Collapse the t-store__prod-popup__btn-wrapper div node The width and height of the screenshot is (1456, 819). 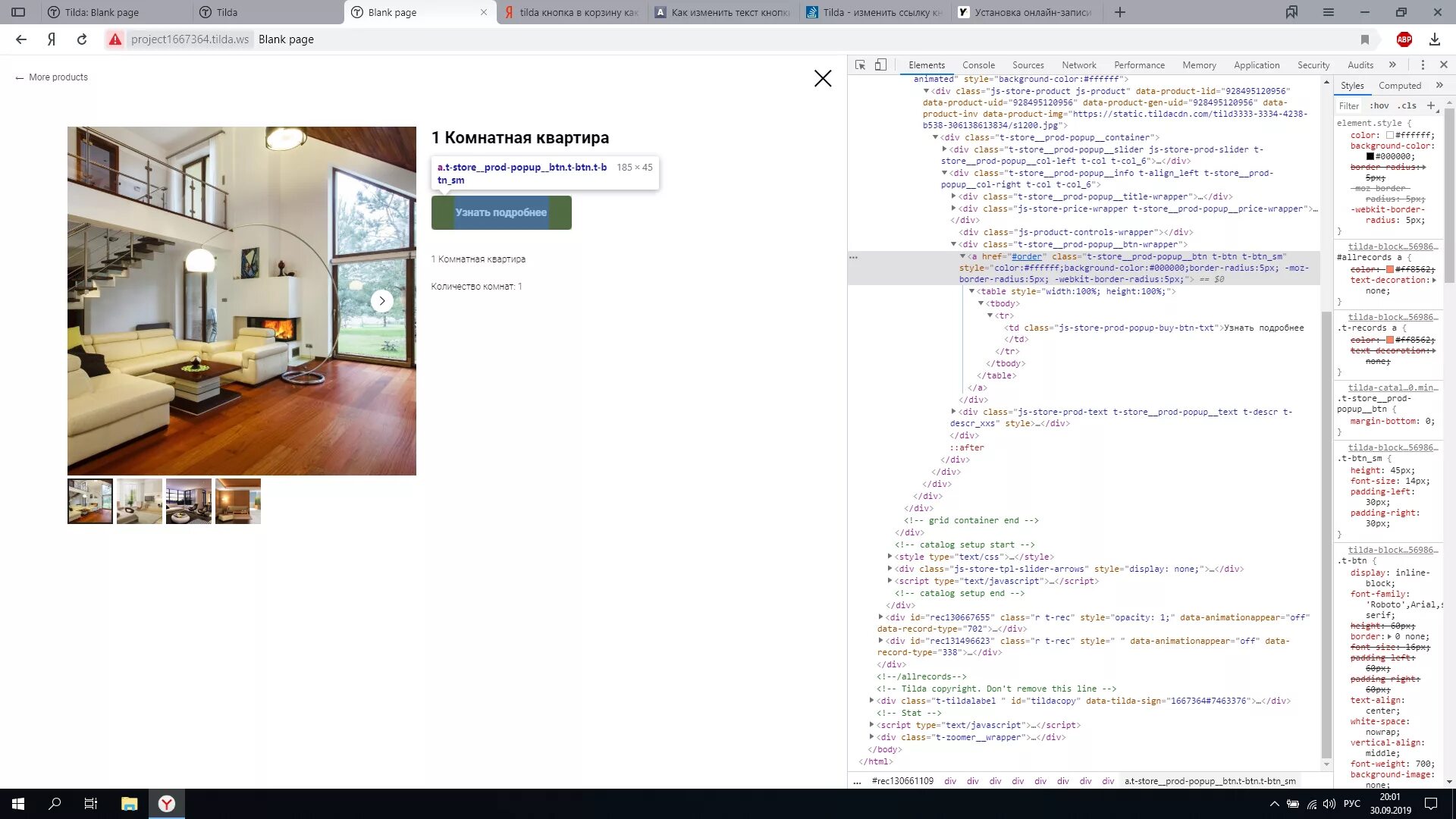coord(953,244)
